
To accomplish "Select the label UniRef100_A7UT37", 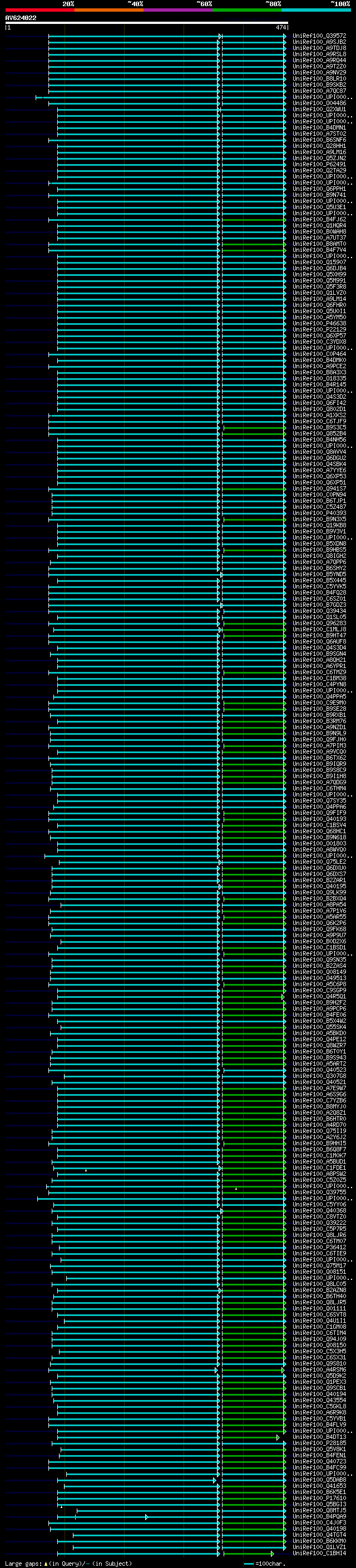I will click(x=319, y=238).
